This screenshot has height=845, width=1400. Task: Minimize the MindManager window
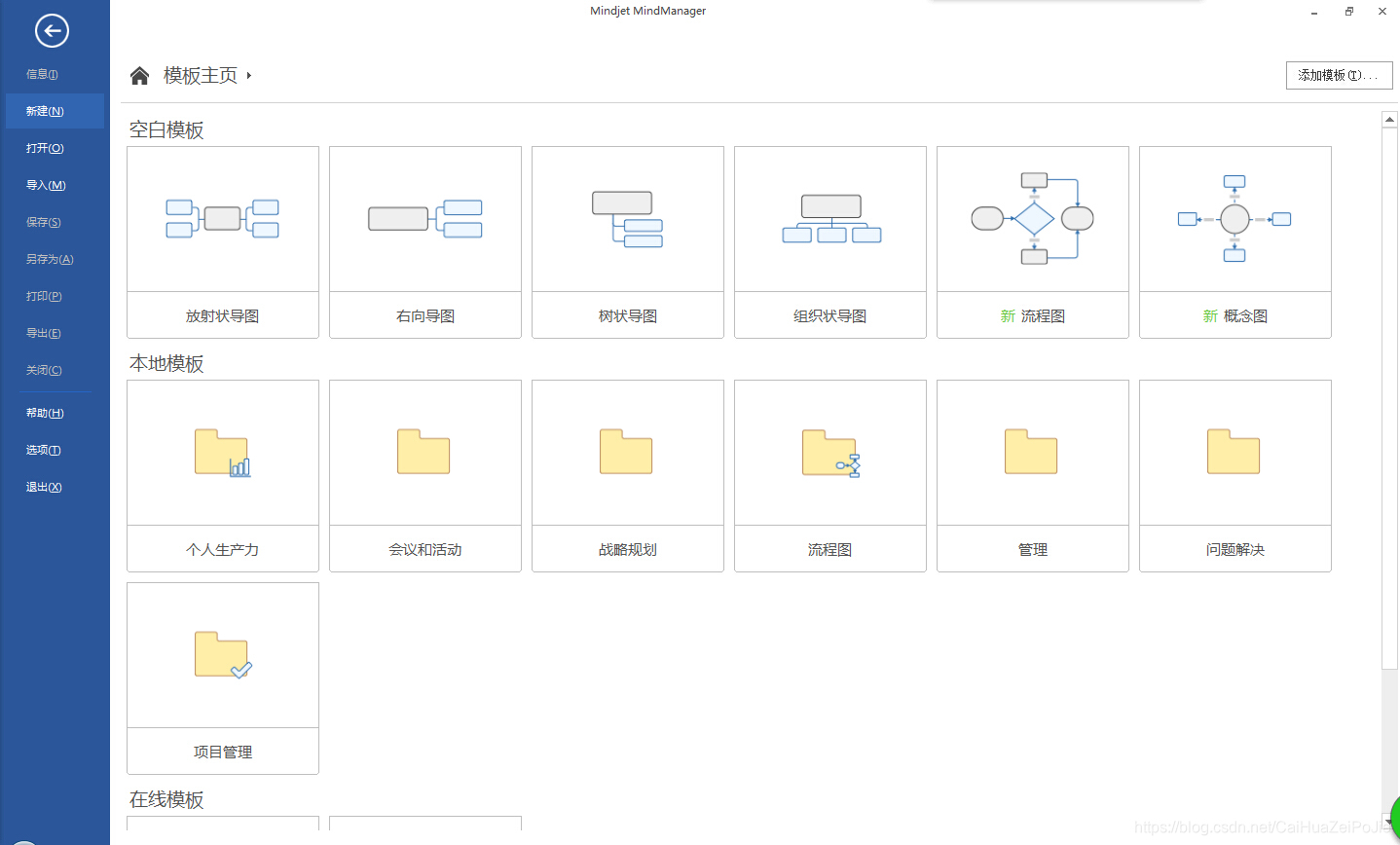coord(1314,12)
